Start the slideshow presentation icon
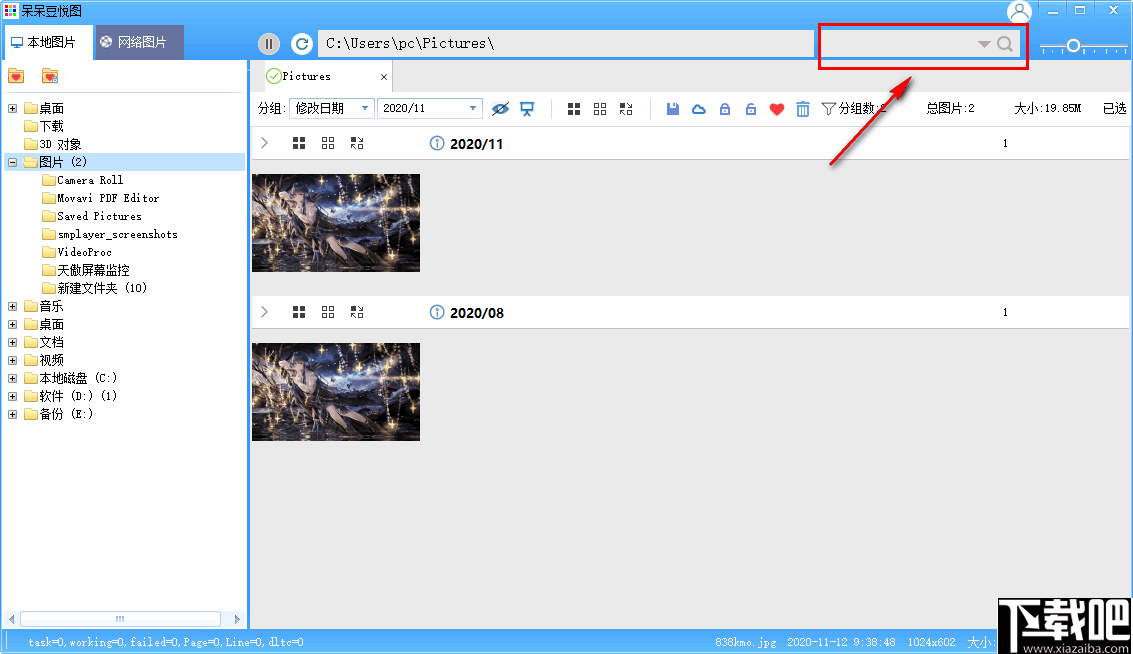 pyautogui.click(x=527, y=109)
